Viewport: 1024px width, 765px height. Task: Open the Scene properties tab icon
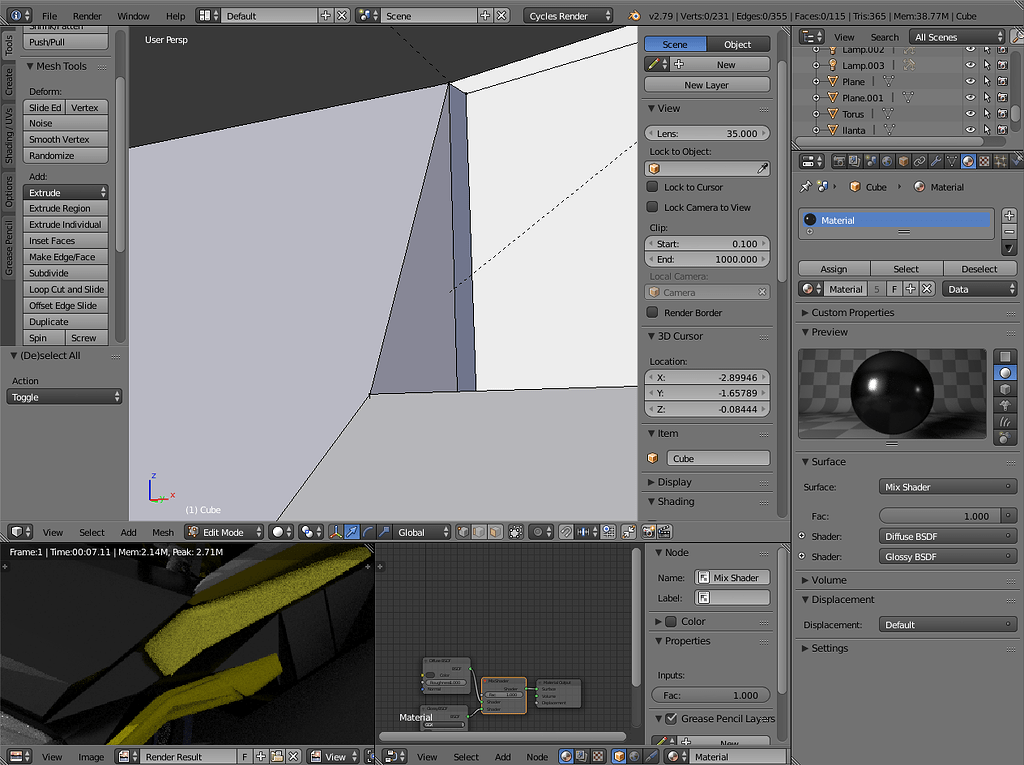point(871,161)
